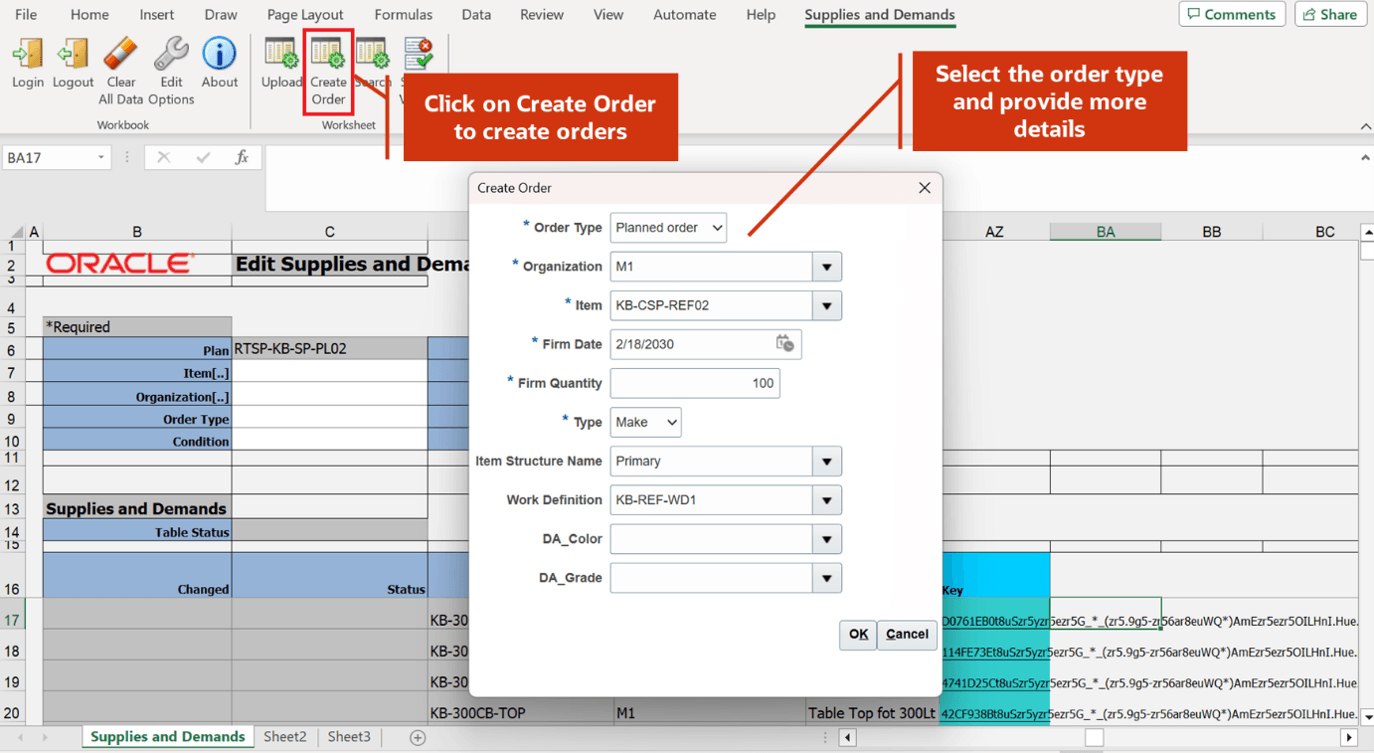
Task: Click the Login ribbon icon
Action: [28, 55]
